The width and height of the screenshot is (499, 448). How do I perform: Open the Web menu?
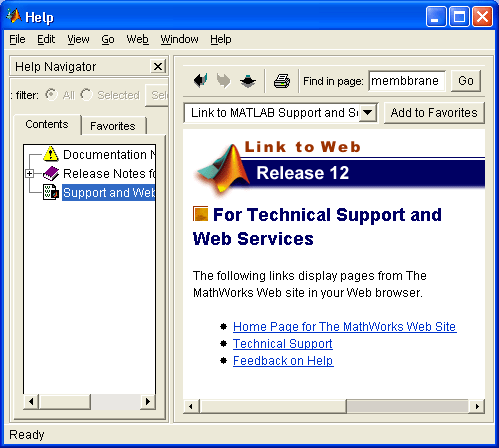point(137,39)
